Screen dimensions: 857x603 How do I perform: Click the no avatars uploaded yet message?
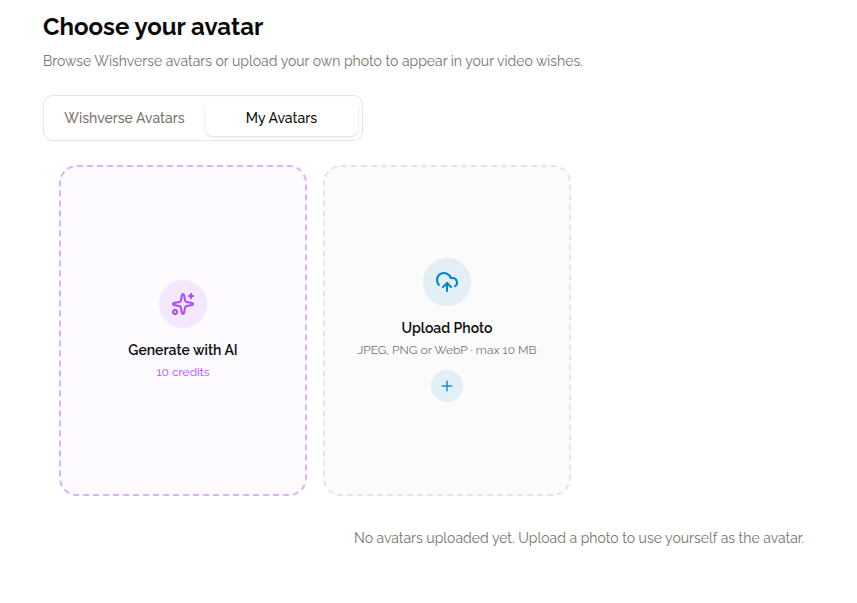(x=578, y=537)
